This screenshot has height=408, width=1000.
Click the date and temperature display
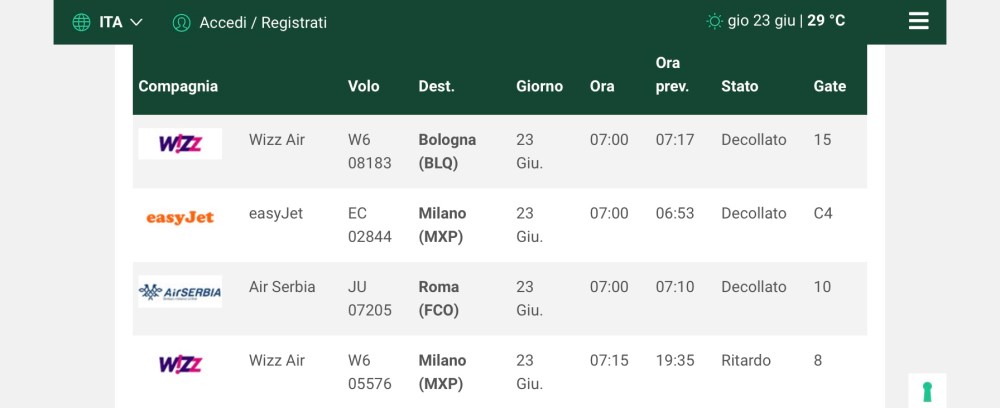pos(786,21)
